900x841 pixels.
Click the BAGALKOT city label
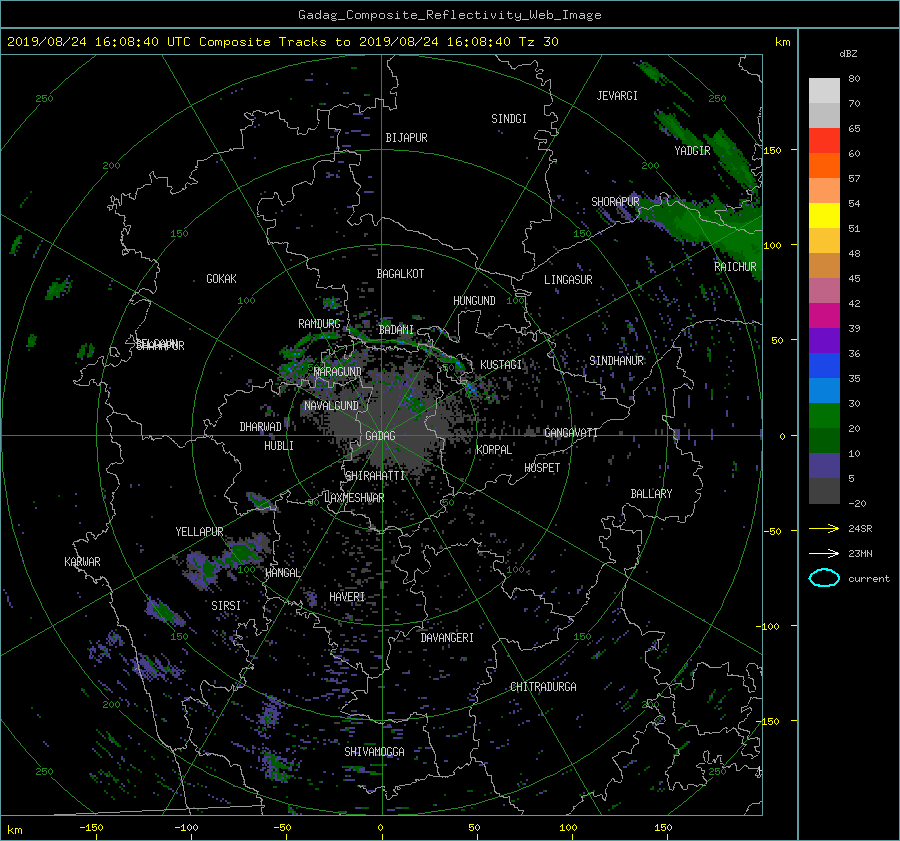(x=400, y=274)
